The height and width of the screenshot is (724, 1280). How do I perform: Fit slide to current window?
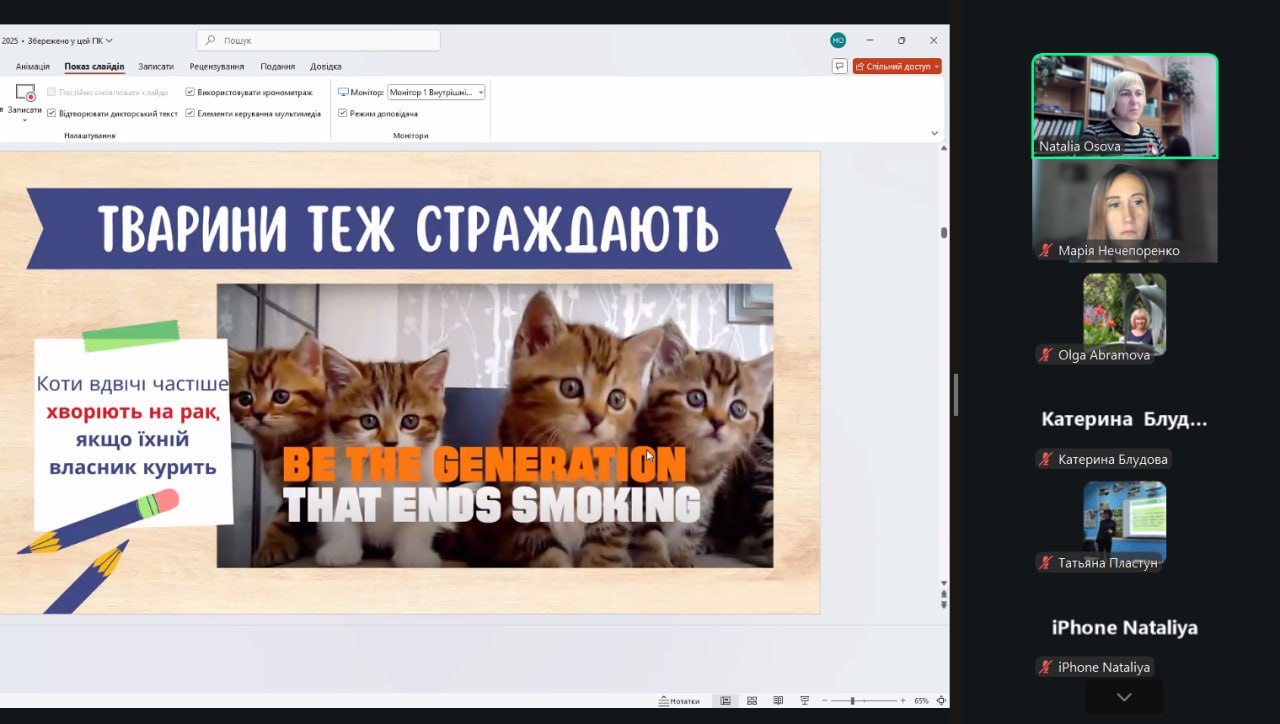[x=940, y=701]
